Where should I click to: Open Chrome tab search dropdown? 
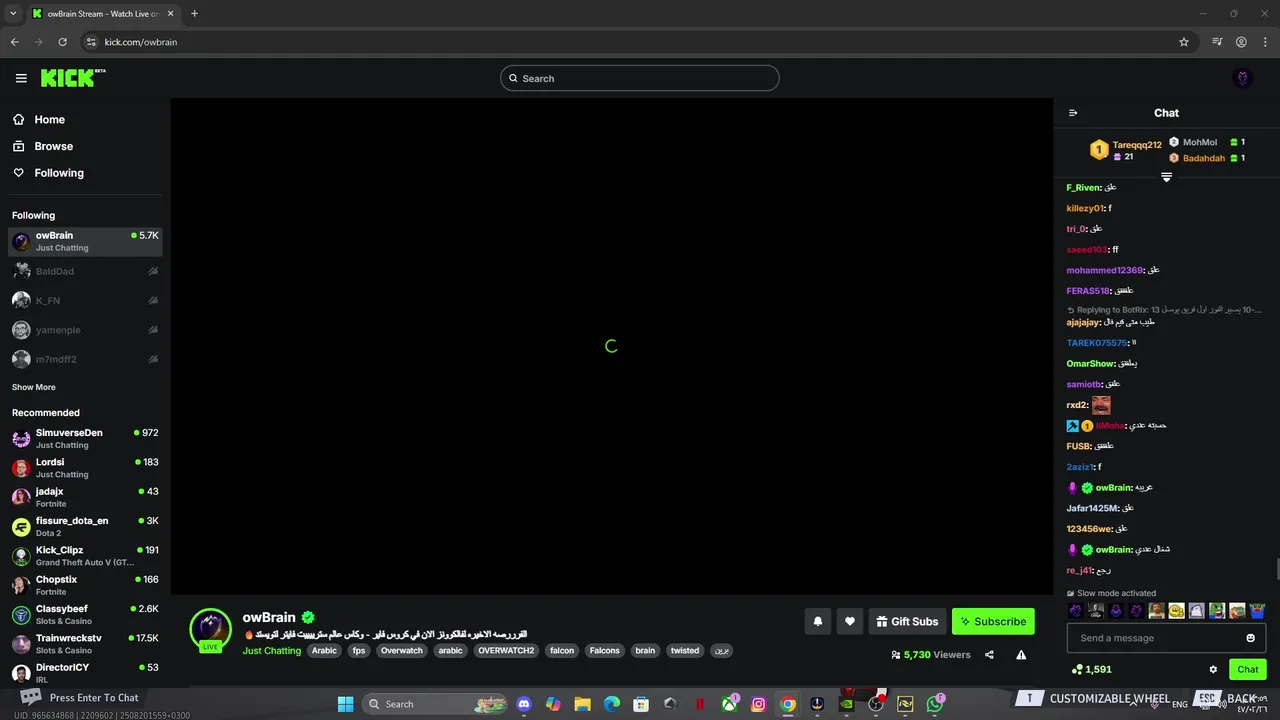pos(13,13)
